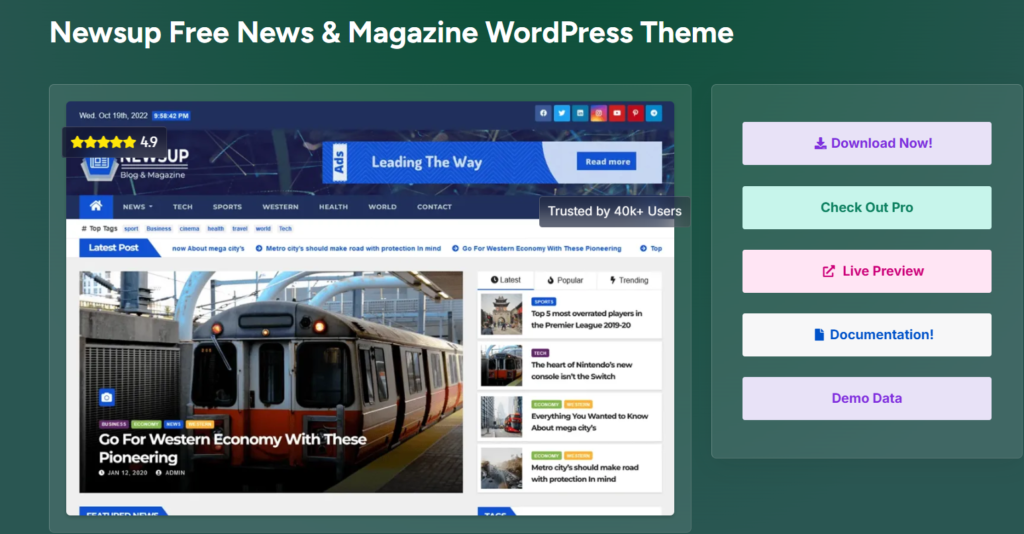Viewport: 1024px width, 534px height.
Task: Click the camera icon on the train image
Action: [x=107, y=397]
